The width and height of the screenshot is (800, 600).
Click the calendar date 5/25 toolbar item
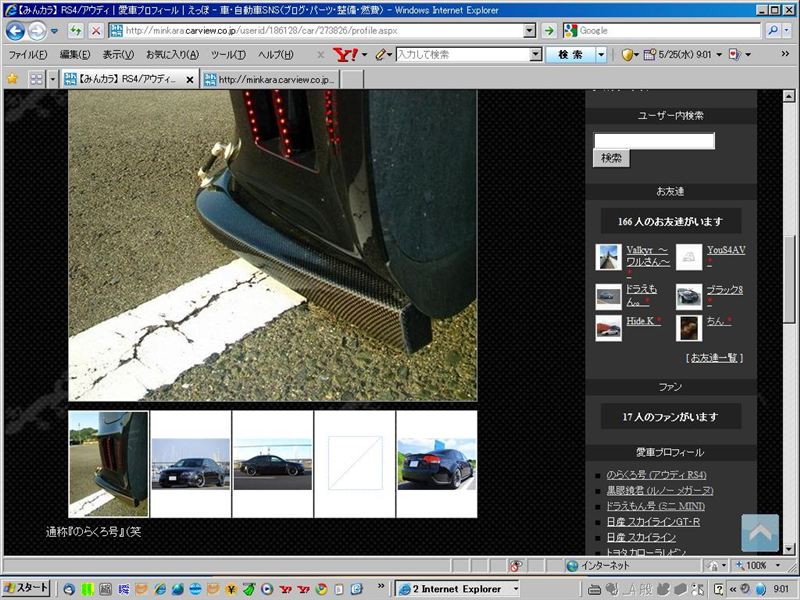coord(678,54)
